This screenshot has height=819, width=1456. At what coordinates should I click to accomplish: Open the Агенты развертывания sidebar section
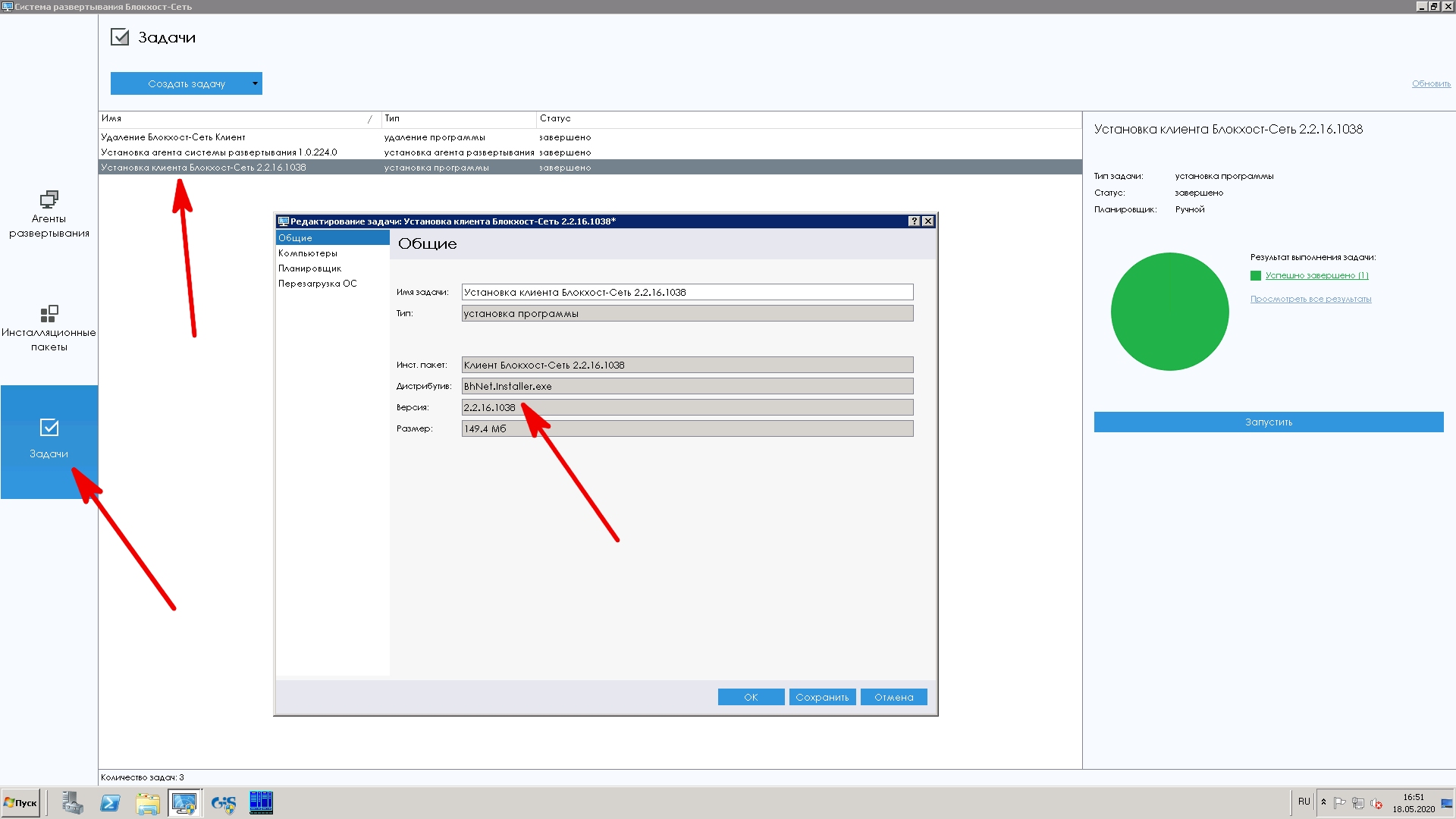point(49,214)
